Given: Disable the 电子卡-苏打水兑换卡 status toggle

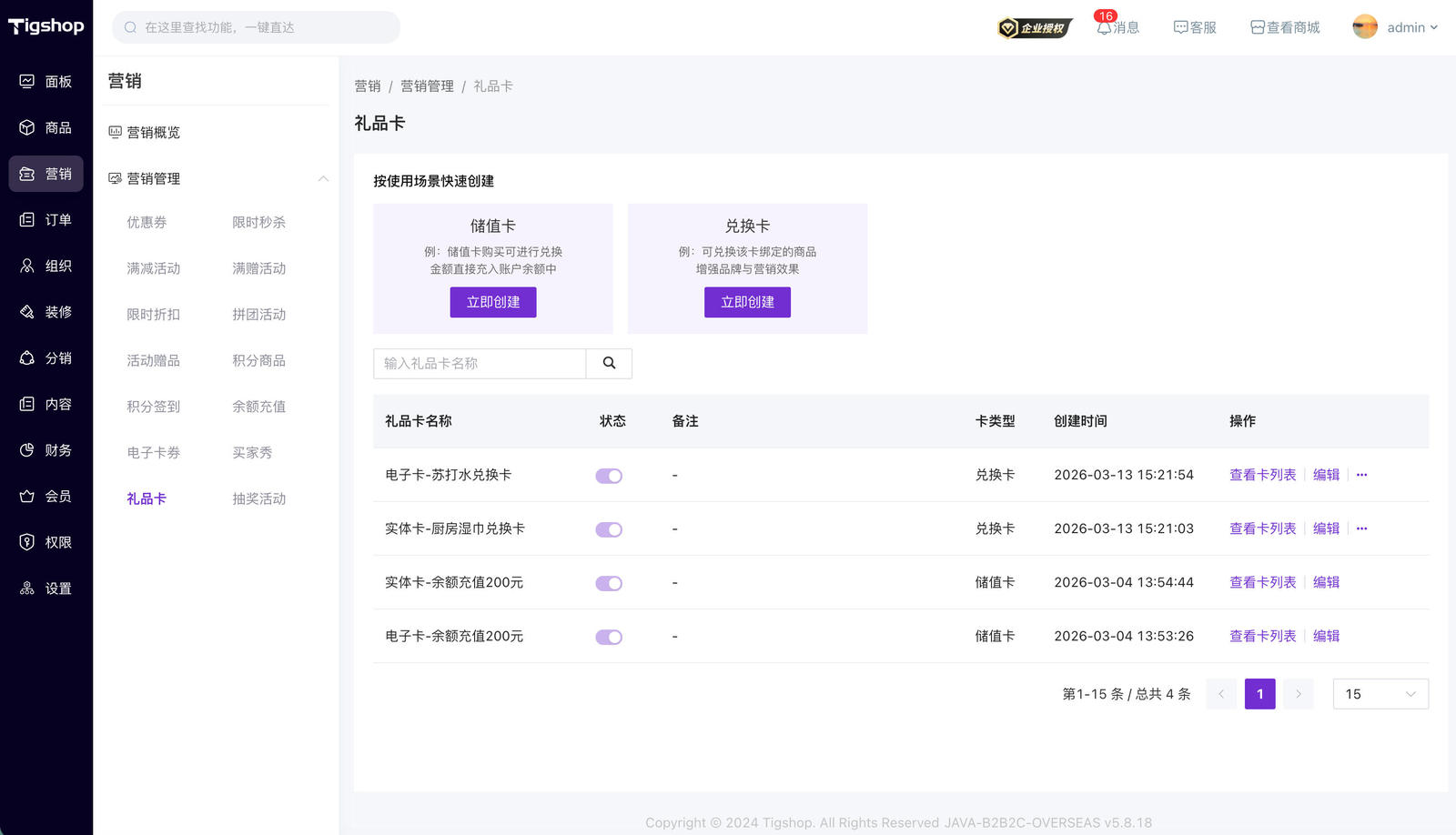Looking at the screenshot, I should (609, 475).
